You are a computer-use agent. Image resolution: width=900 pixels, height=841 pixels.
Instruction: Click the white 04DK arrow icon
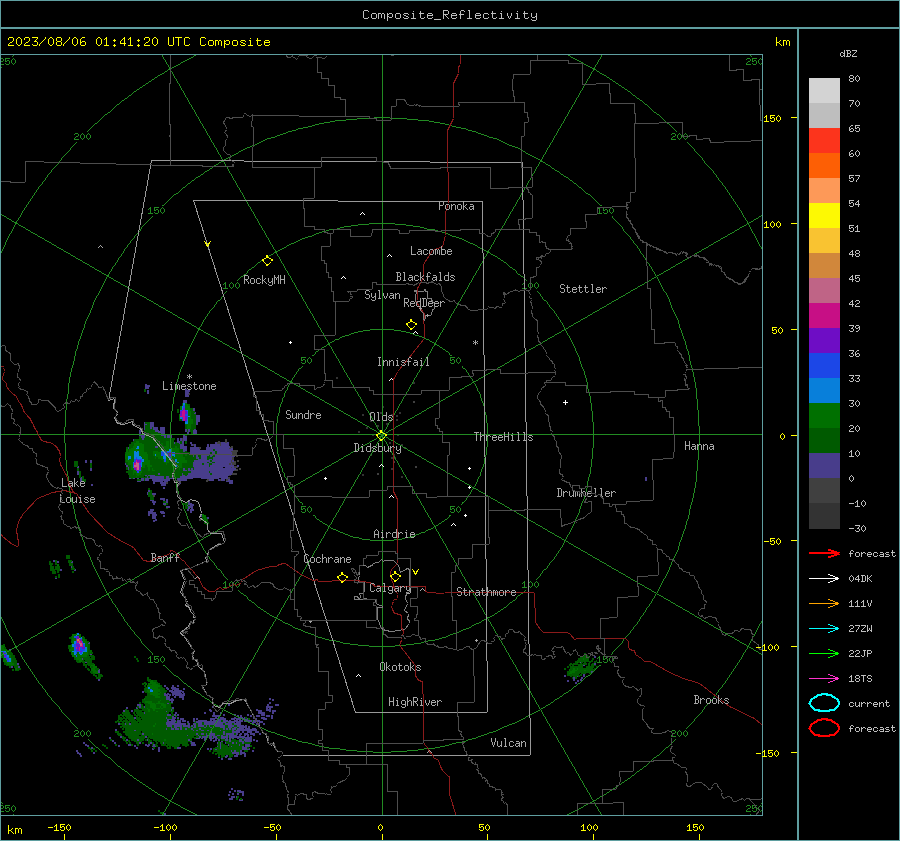(824, 579)
